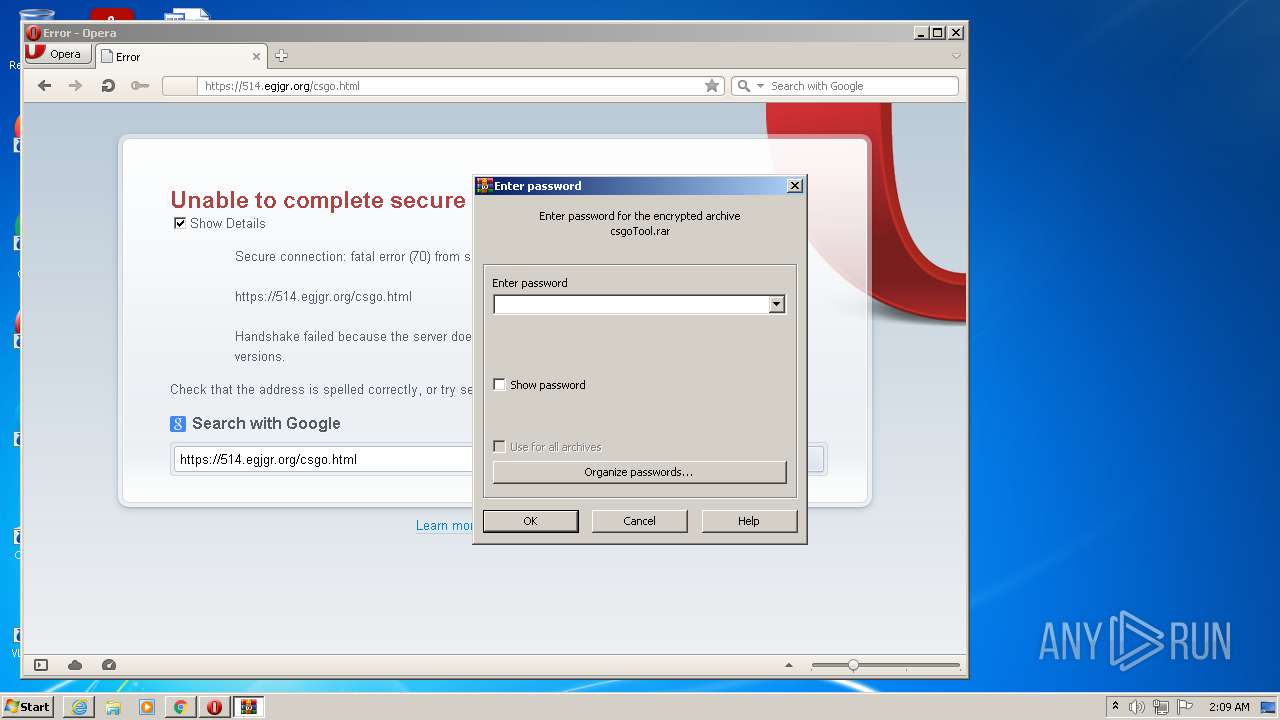Open the volume speaker tray icon
The width and height of the screenshot is (1280, 720).
(x=1137, y=707)
